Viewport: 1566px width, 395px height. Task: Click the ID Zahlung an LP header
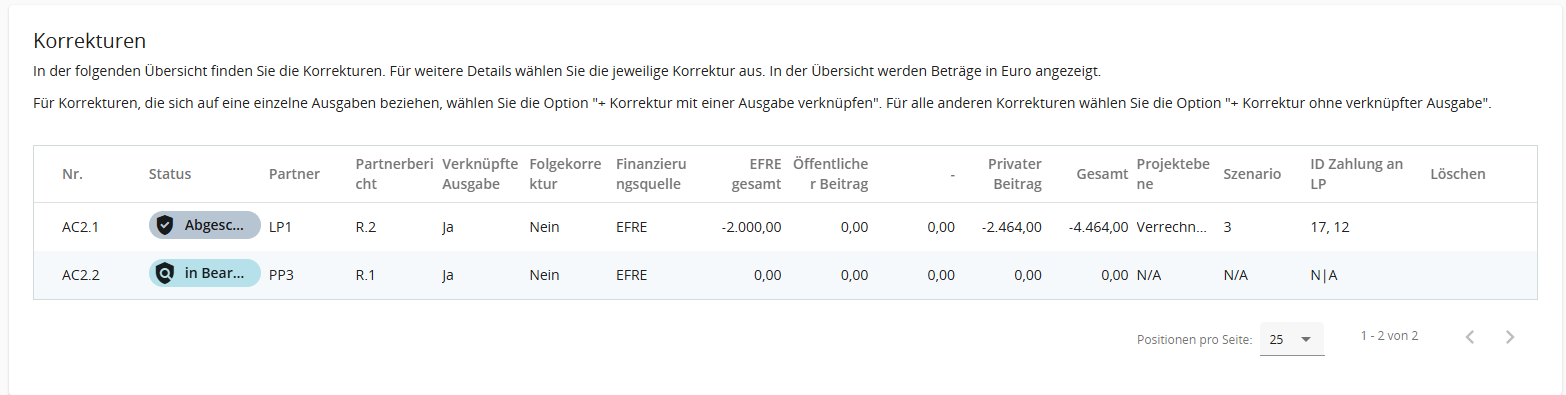(1356, 174)
